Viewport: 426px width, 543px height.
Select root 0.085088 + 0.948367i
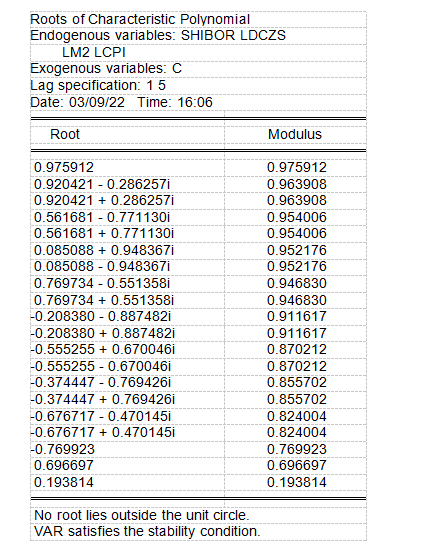[104, 250]
